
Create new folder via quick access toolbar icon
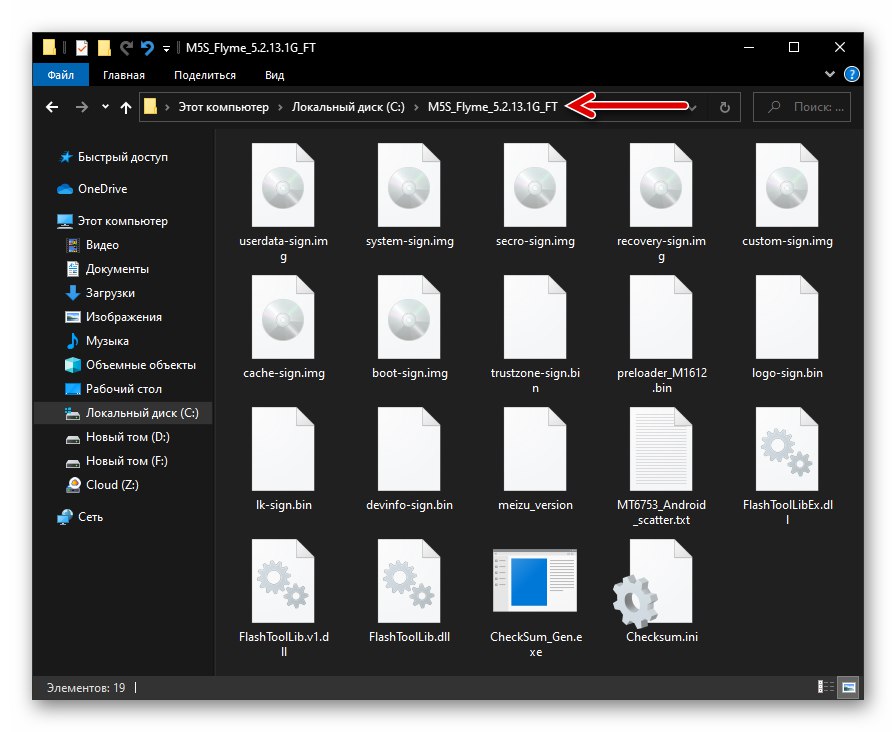pyautogui.click(x=104, y=47)
